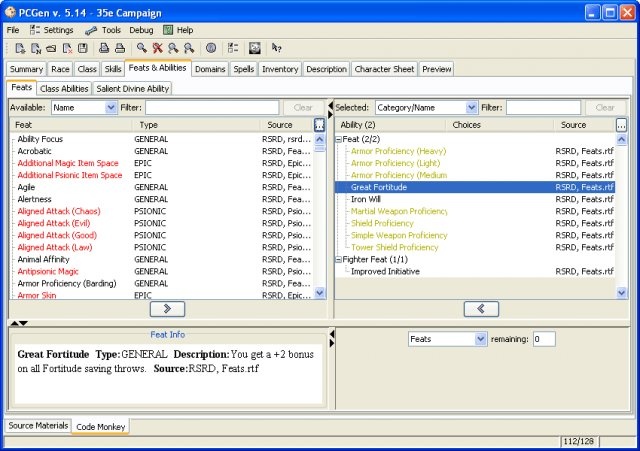Collapse the Fighter Feat (1/1) node
Viewport: 640px width, 451px height.
[339, 259]
